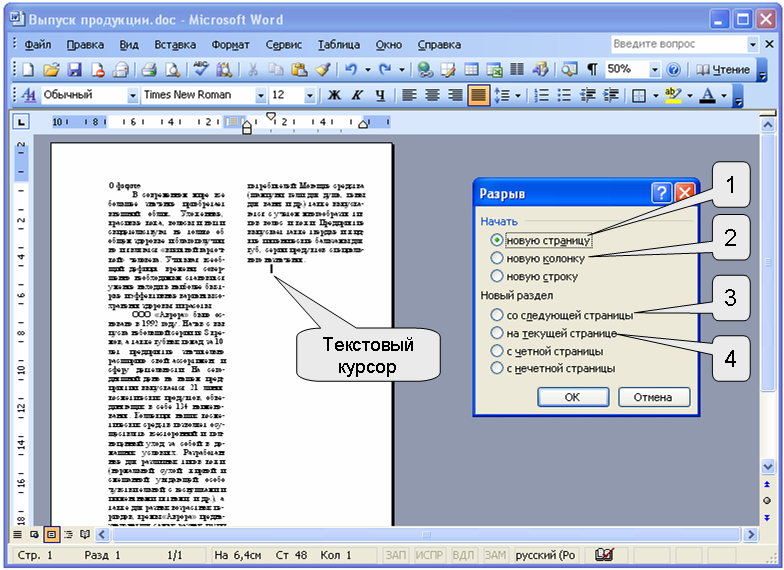Viewport: 784px width, 570px height.
Task: Click the Print icon in toolbar
Action: pos(148,70)
